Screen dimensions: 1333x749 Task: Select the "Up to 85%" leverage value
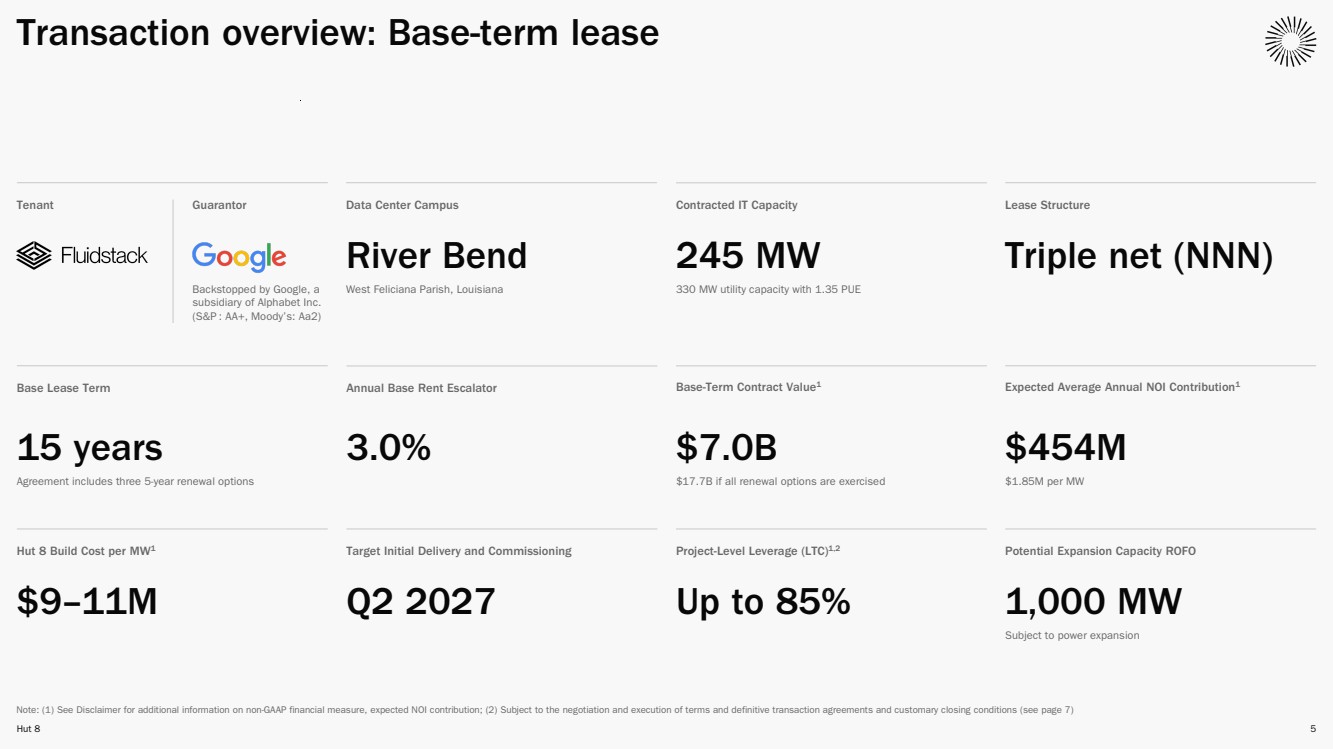[x=762, y=602]
